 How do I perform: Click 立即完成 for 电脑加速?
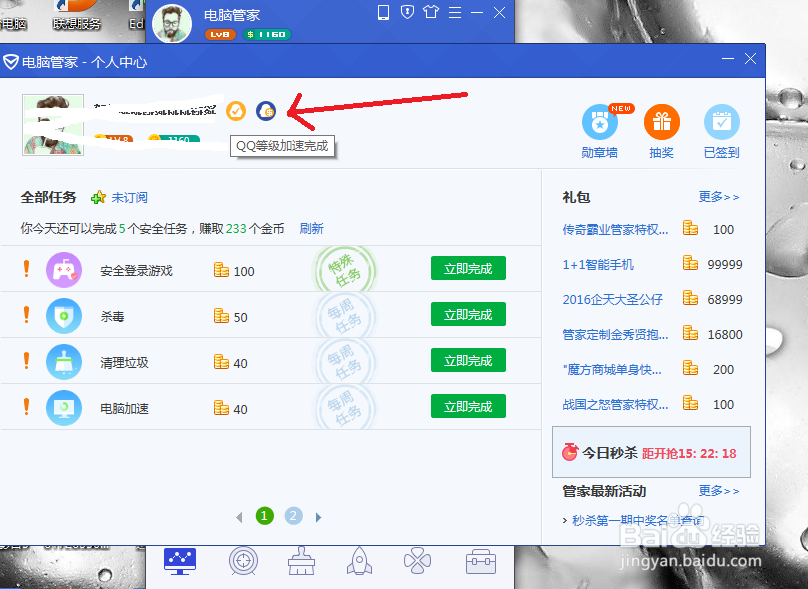pyautogui.click(x=468, y=407)
